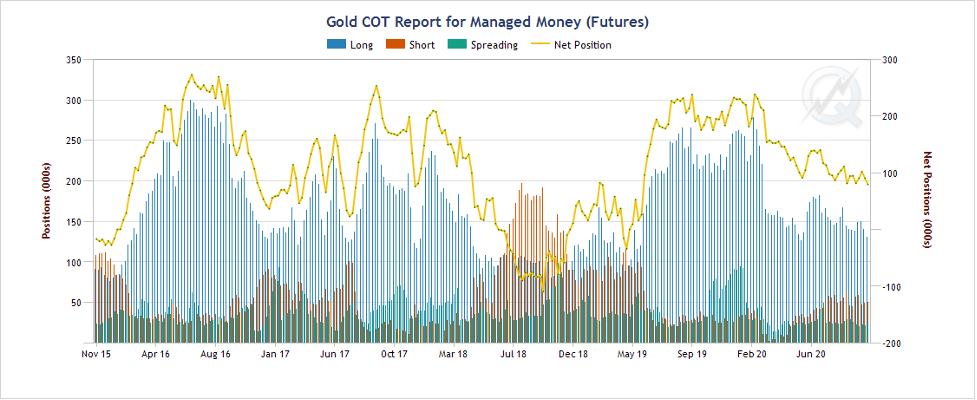The height and width of the screenshot is (400, 977).
Task: Toggle the Spreading series legend label
Action: tap(494, 45)
